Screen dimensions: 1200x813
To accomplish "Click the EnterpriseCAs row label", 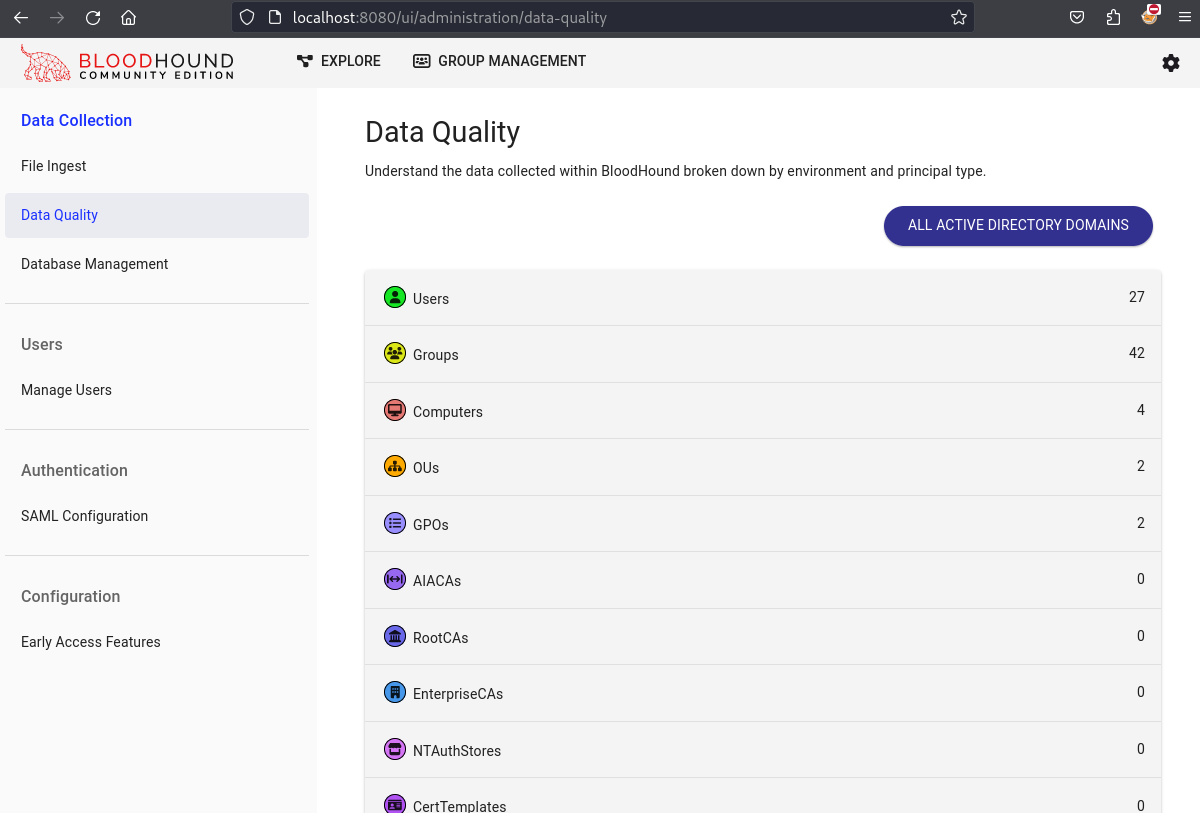I will [458, 694].
